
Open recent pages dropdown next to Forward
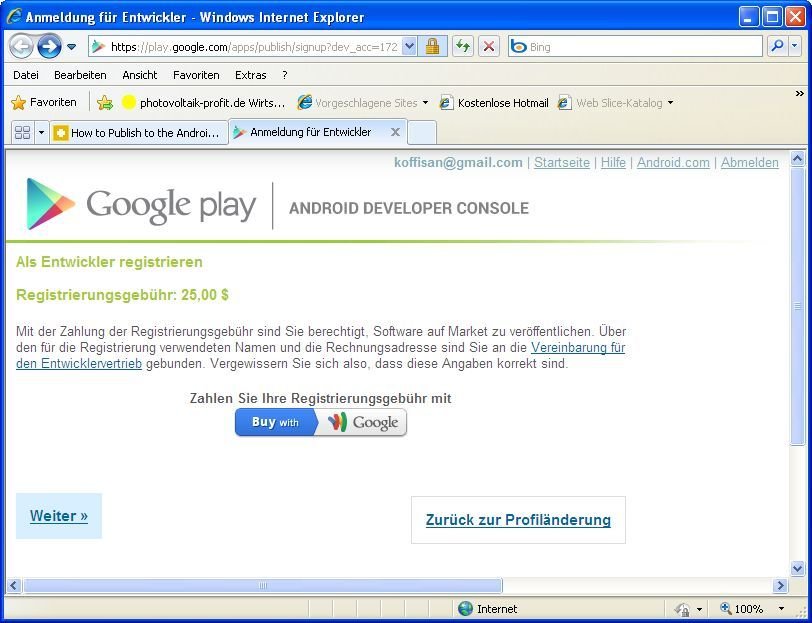click(x=71, y=47)
